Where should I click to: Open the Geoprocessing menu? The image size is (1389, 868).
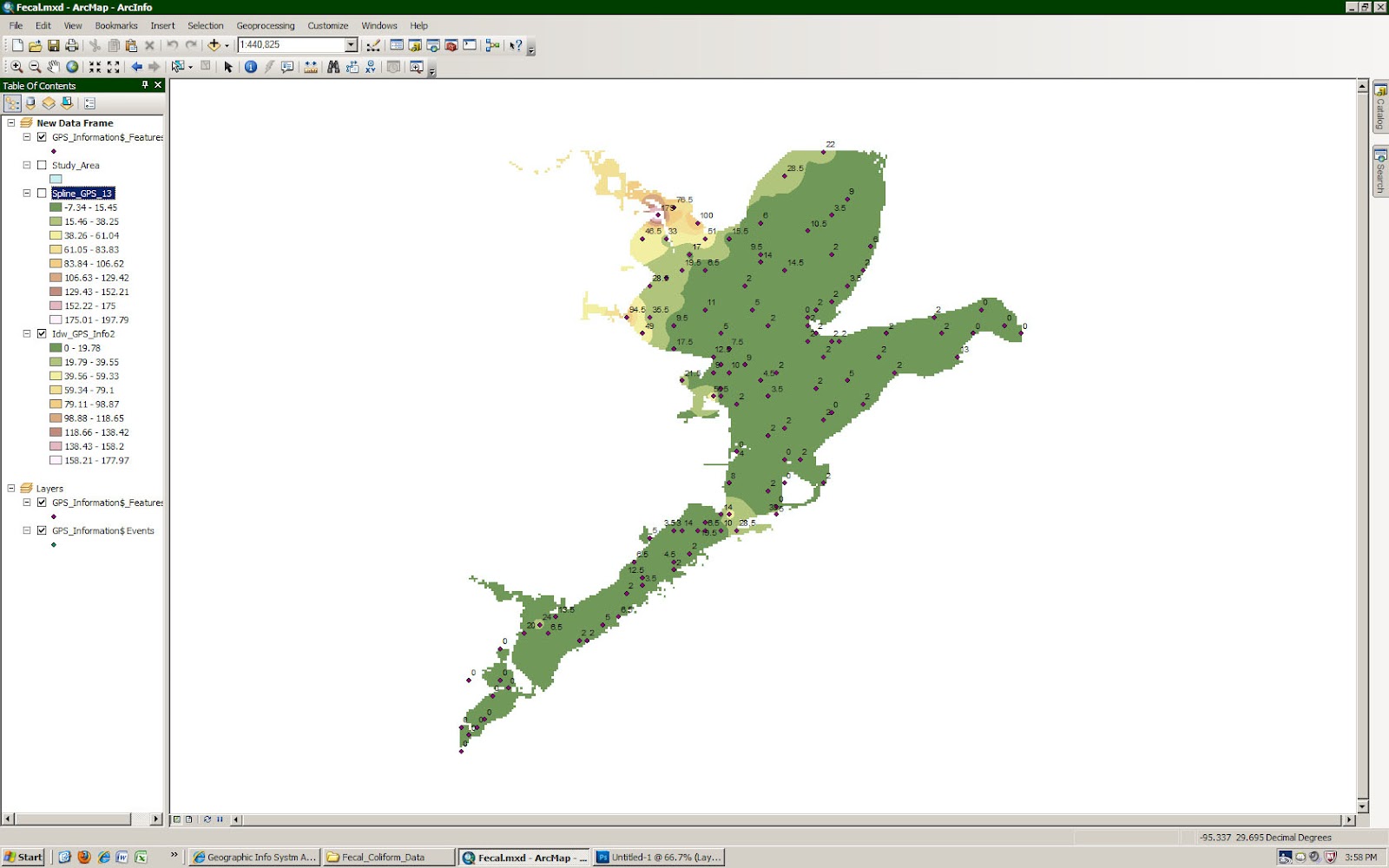click(266, 25)
